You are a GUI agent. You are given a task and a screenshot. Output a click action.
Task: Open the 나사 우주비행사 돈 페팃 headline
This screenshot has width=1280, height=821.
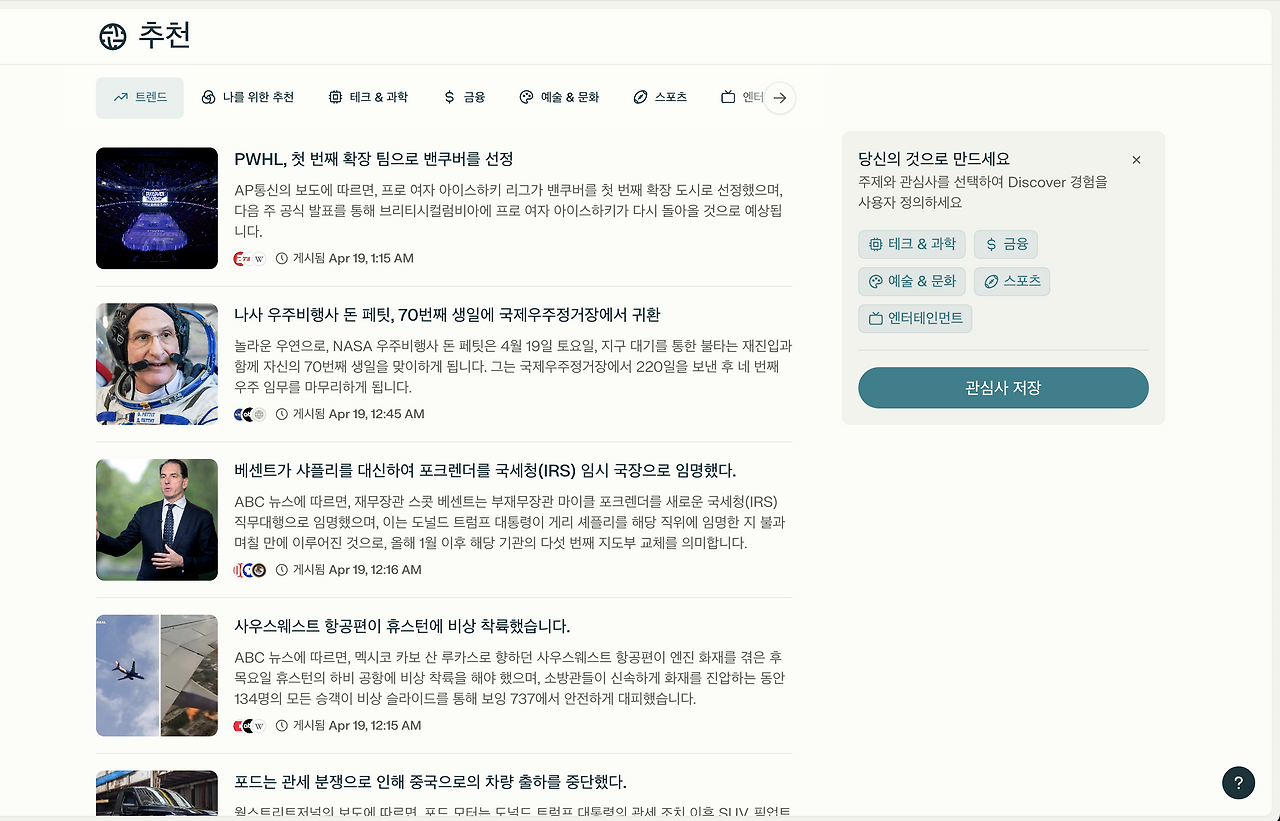(447, 315)
